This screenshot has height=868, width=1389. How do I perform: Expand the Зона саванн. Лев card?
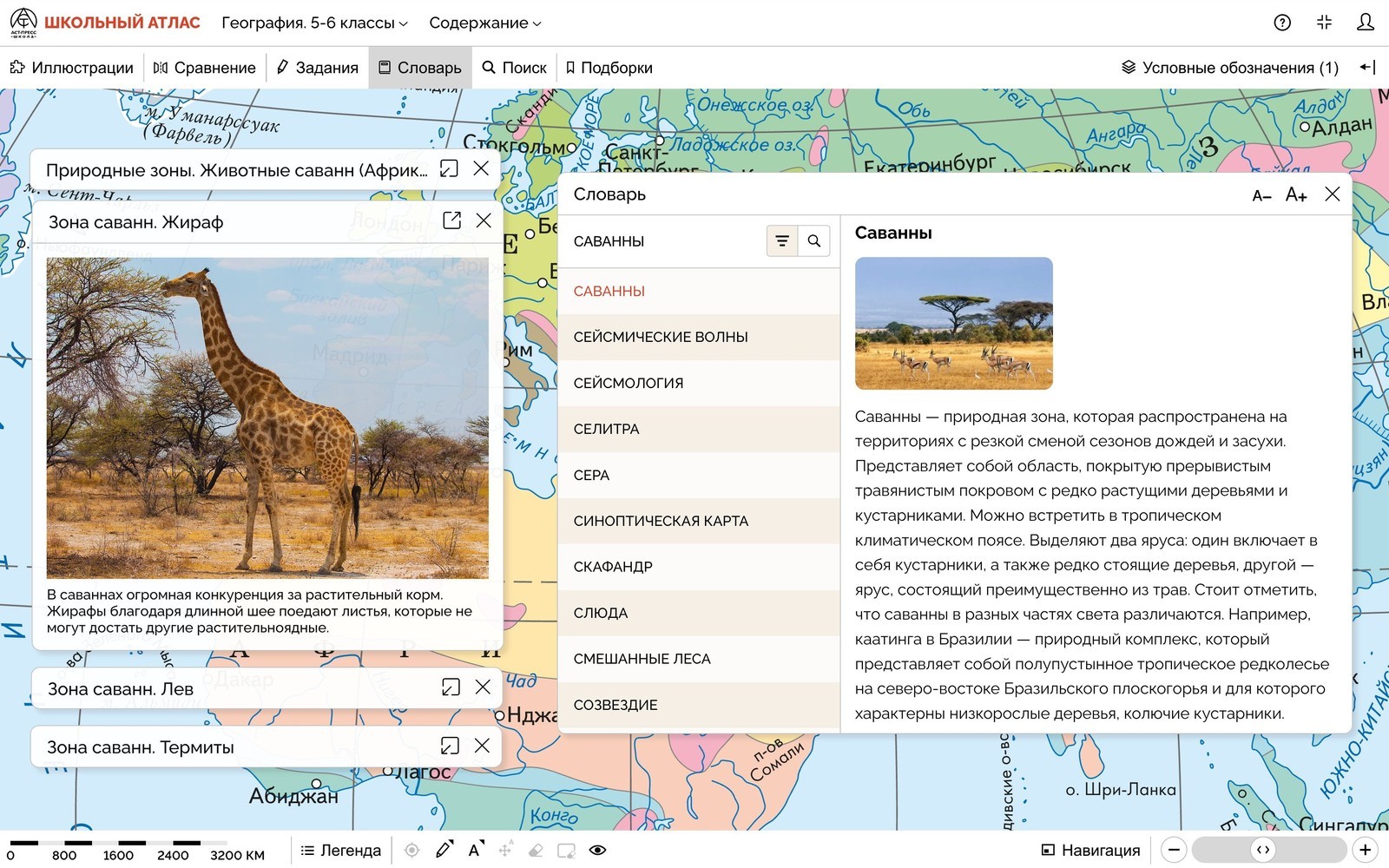coord(451,687)
